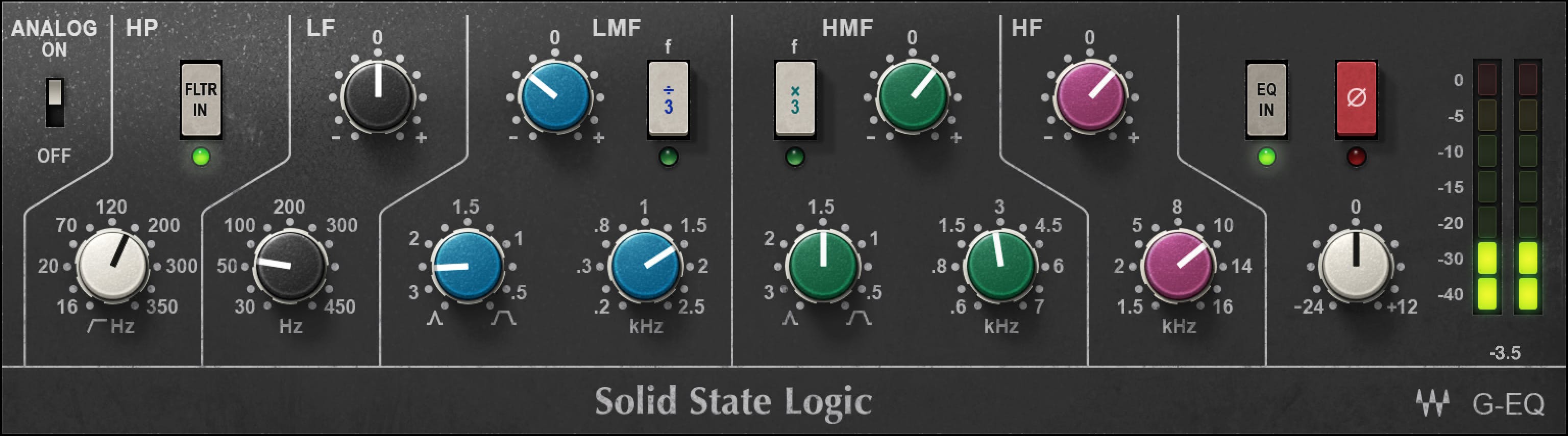
Task: Enable the HMF times-3 frequency button
Action: tap(794, 99)
